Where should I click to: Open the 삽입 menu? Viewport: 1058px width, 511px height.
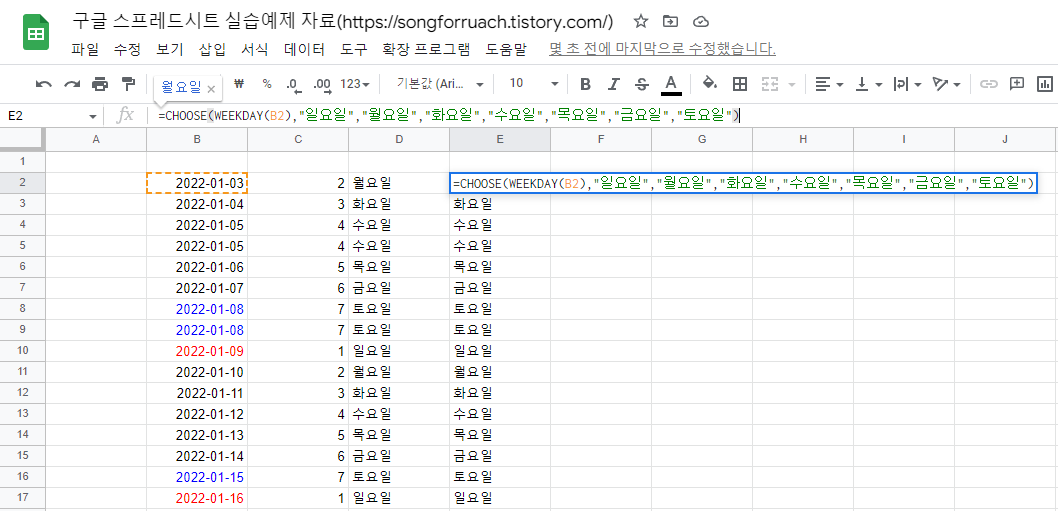click(x=213, y=49)
